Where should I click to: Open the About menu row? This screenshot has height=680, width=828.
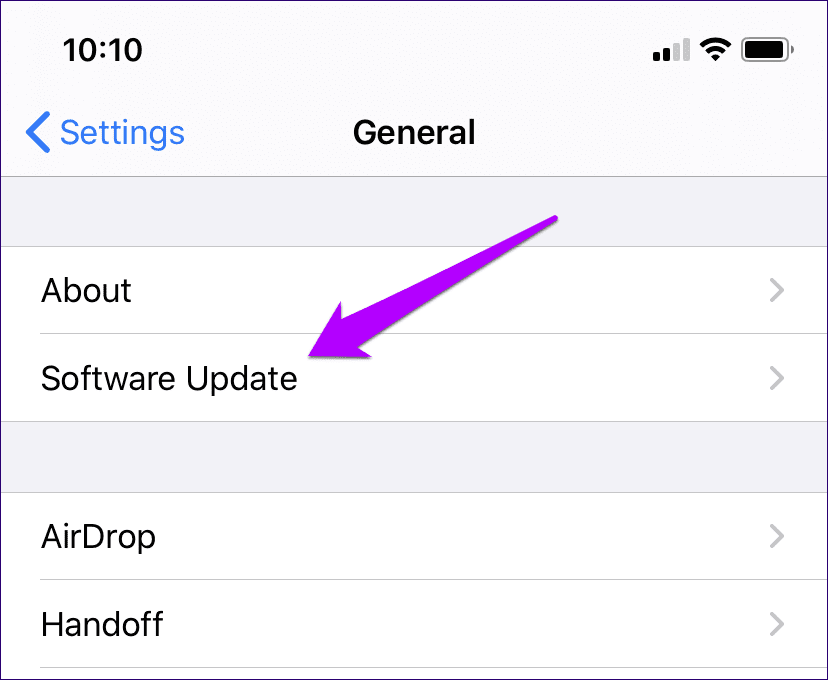coord(414,290)
